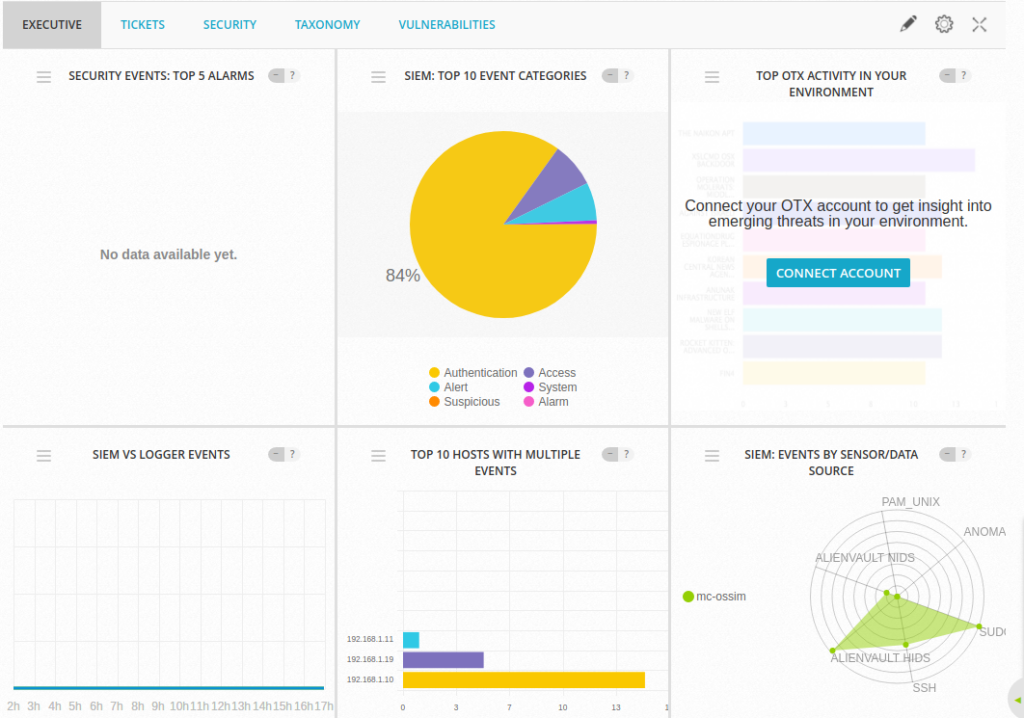Switch to the Tickets tab
1024x718 pixels.
click(x=142, y=24)
